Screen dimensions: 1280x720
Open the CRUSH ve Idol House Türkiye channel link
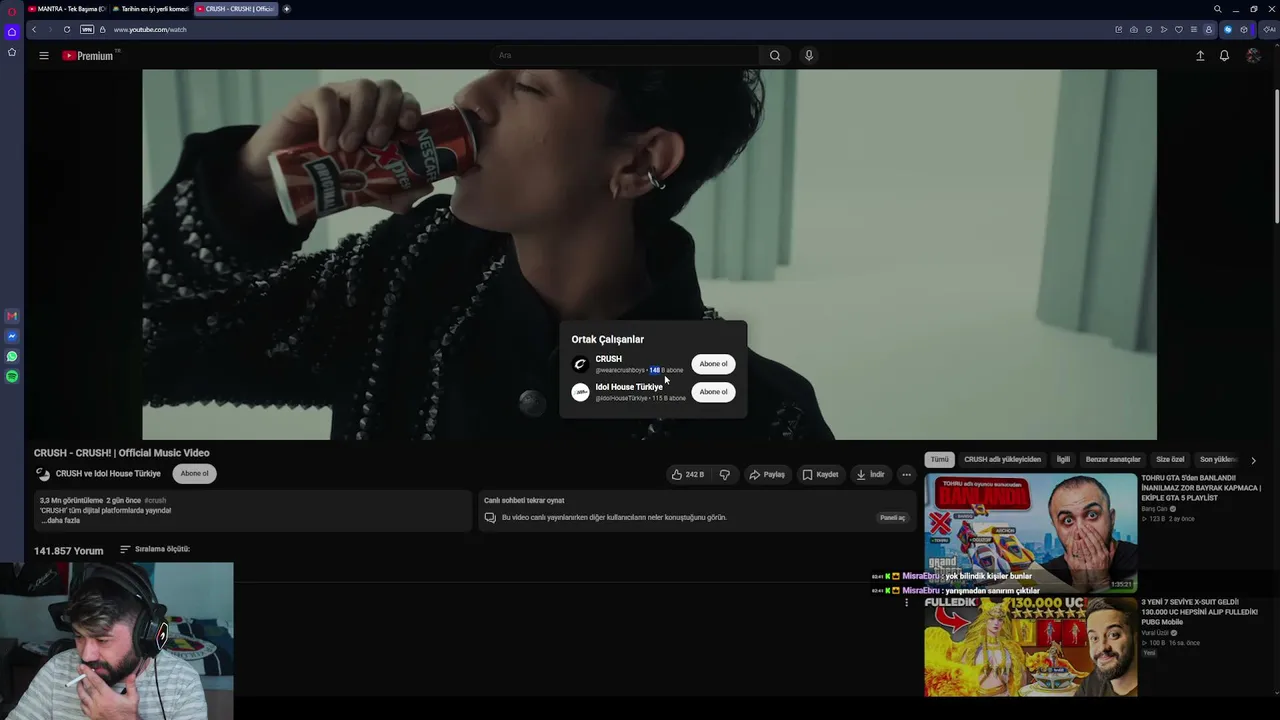(x=108, y=474)
